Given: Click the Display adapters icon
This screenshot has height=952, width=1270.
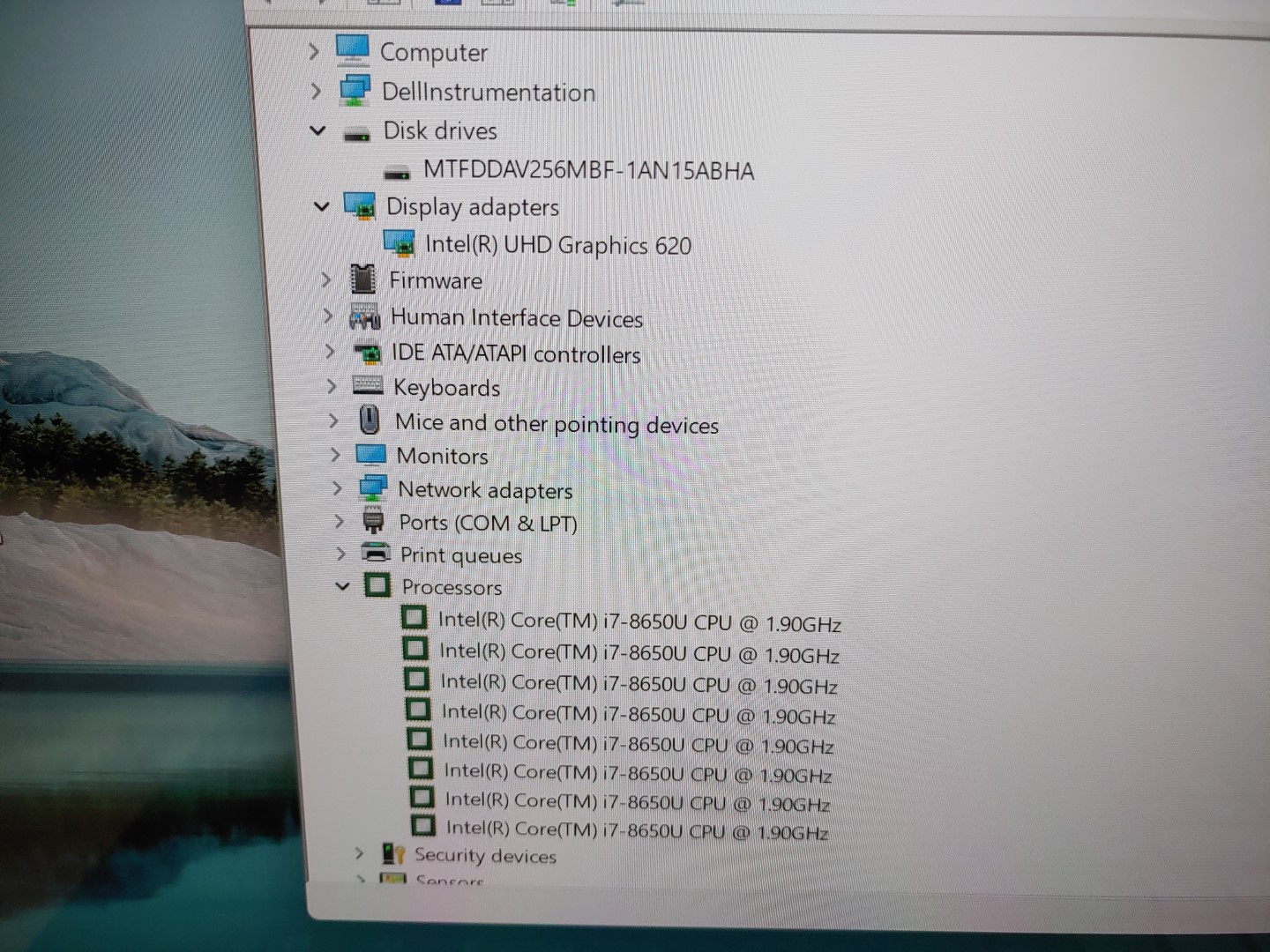Looking at the screenshot, I should [x=360, y=207].
